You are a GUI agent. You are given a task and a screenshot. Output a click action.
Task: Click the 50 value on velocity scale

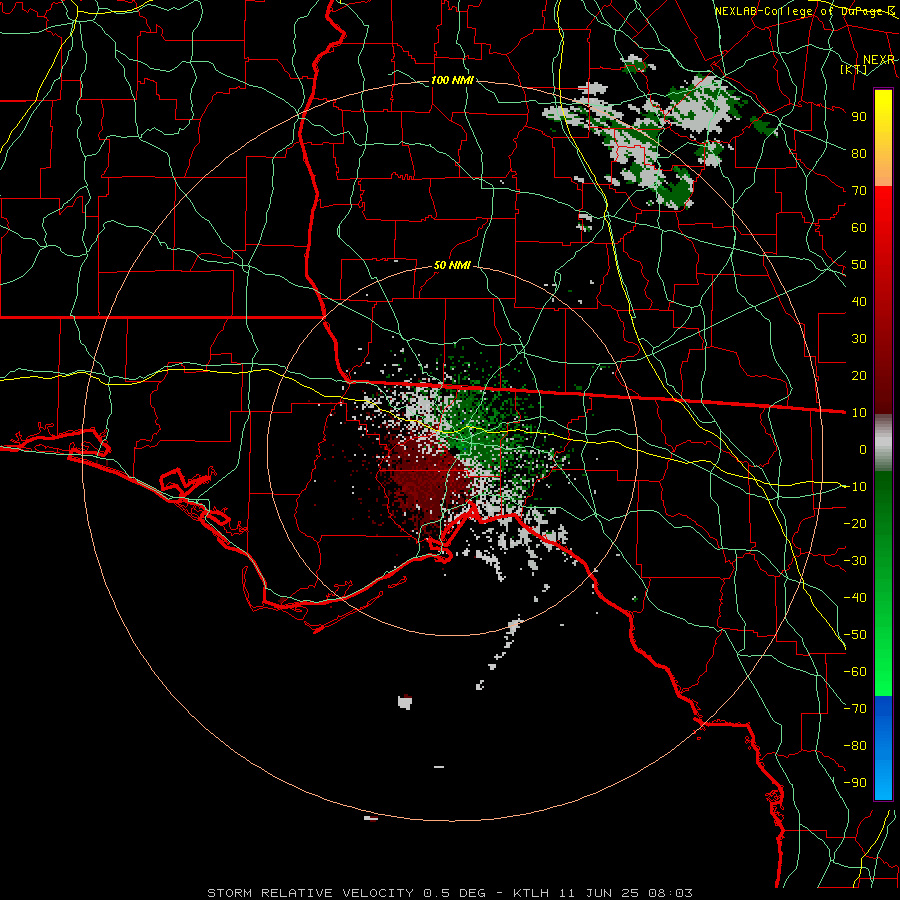click(x=859, y=265)
